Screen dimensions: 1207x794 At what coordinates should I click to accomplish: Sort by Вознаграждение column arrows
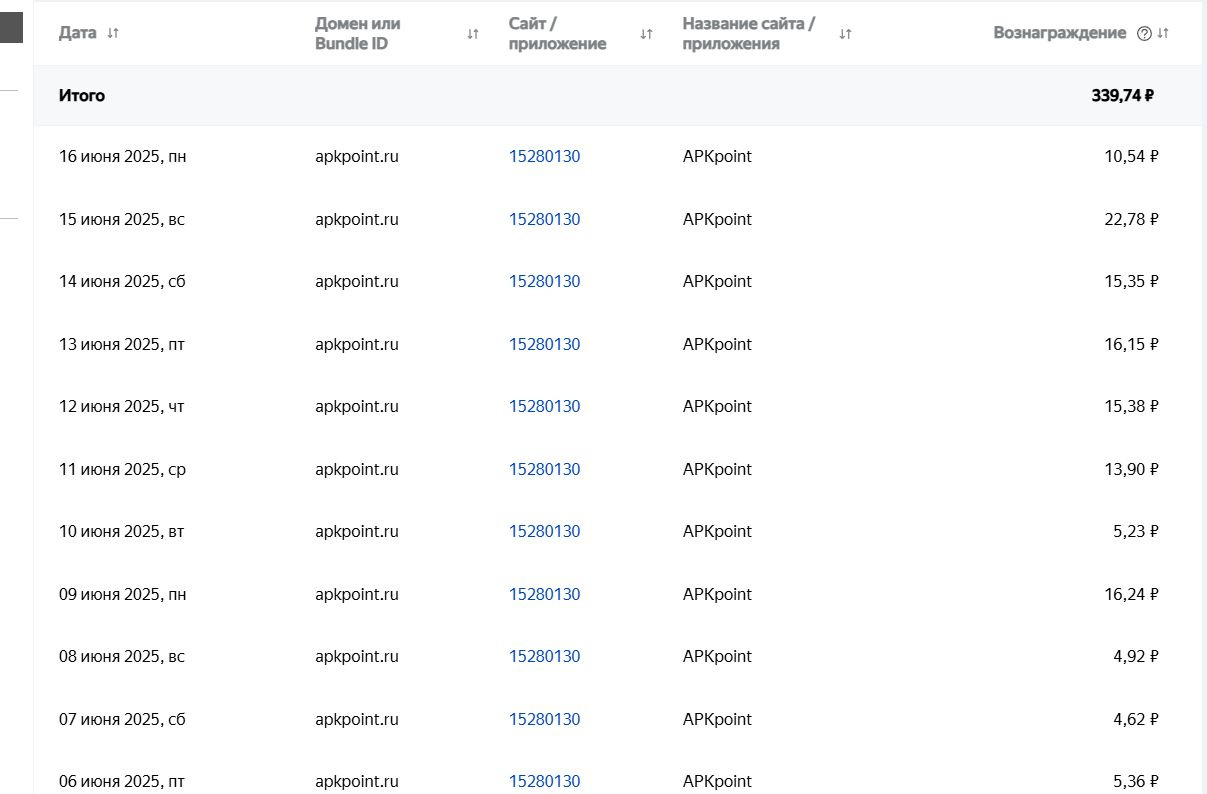[1162, 33]
